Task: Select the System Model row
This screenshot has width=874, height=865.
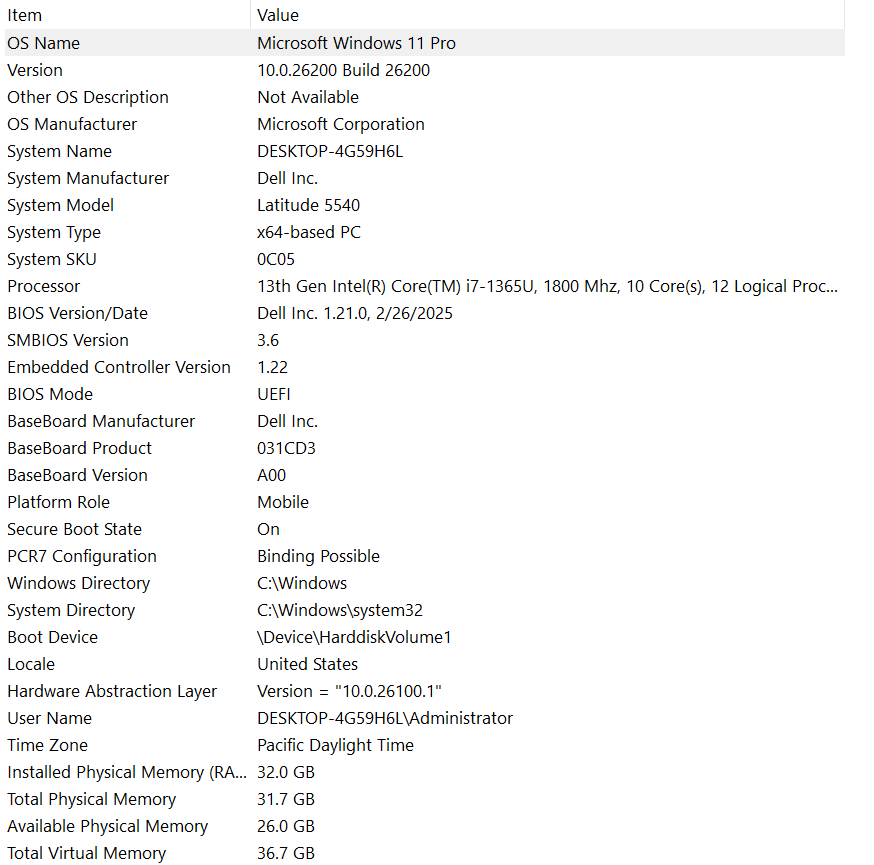Action: pos(425,205)
